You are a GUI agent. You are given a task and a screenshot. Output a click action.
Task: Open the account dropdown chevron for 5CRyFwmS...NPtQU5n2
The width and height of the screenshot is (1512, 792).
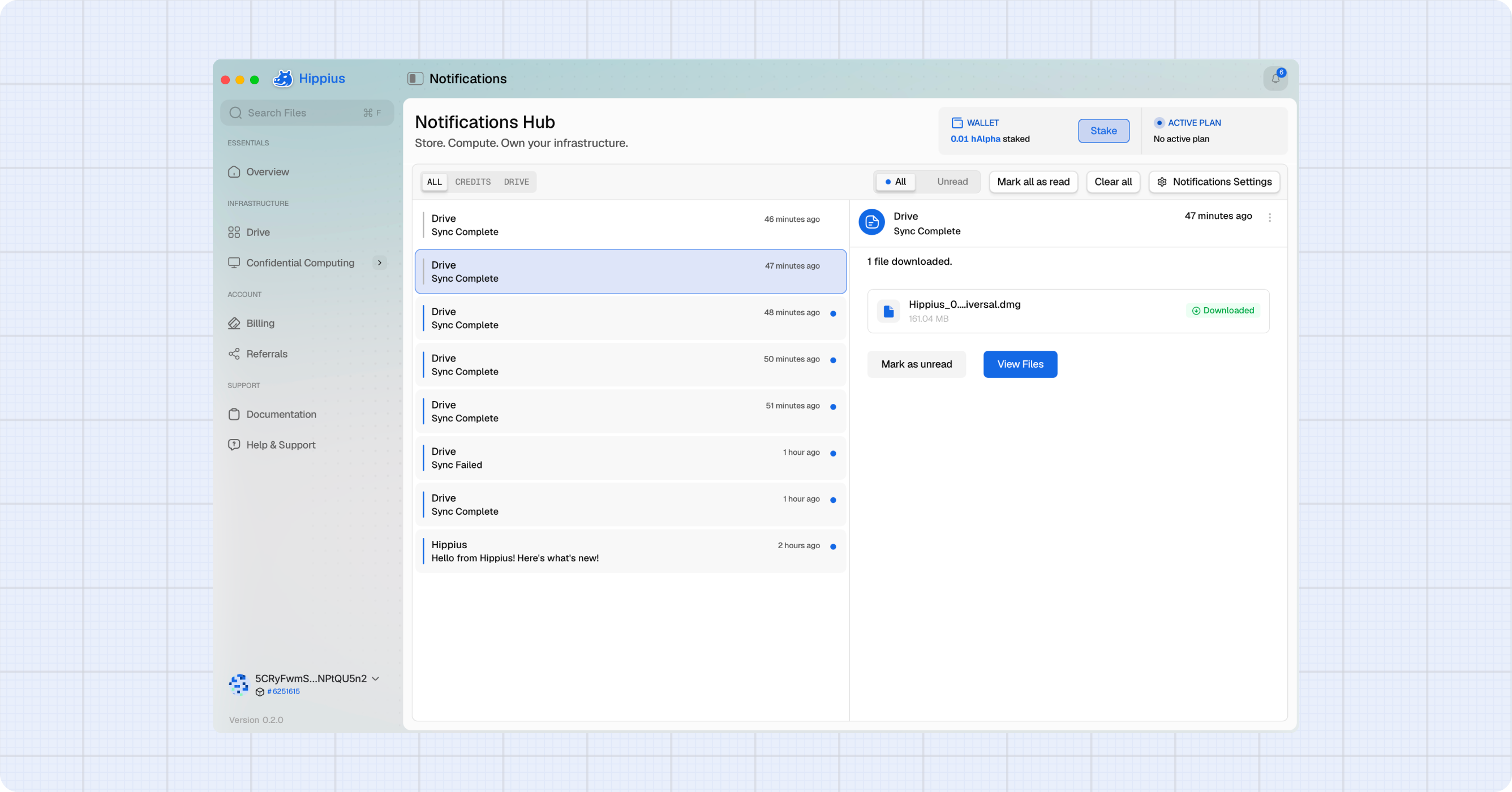point(376,678)
